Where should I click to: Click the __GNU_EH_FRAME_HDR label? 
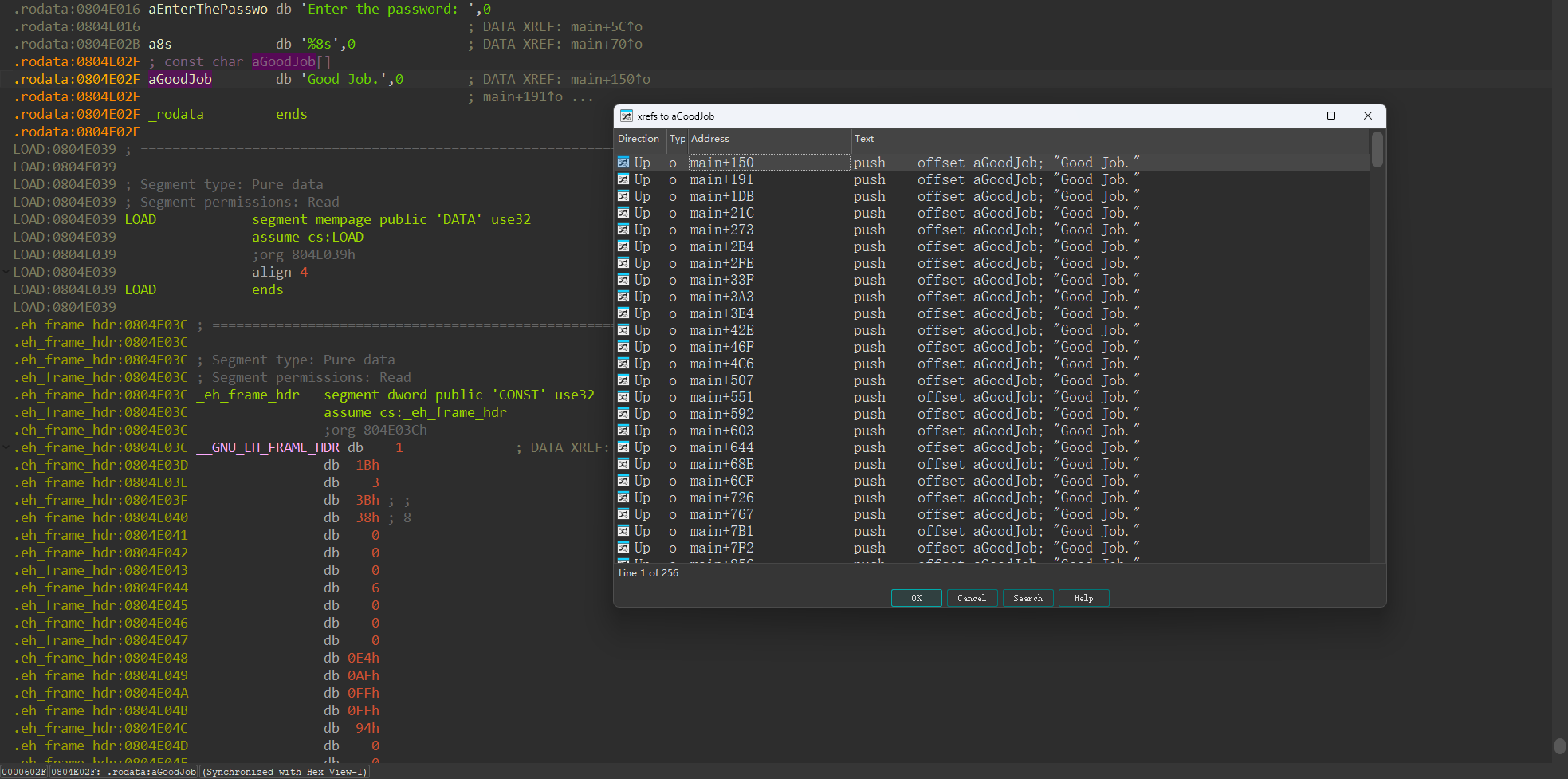(x=268, y=448)
